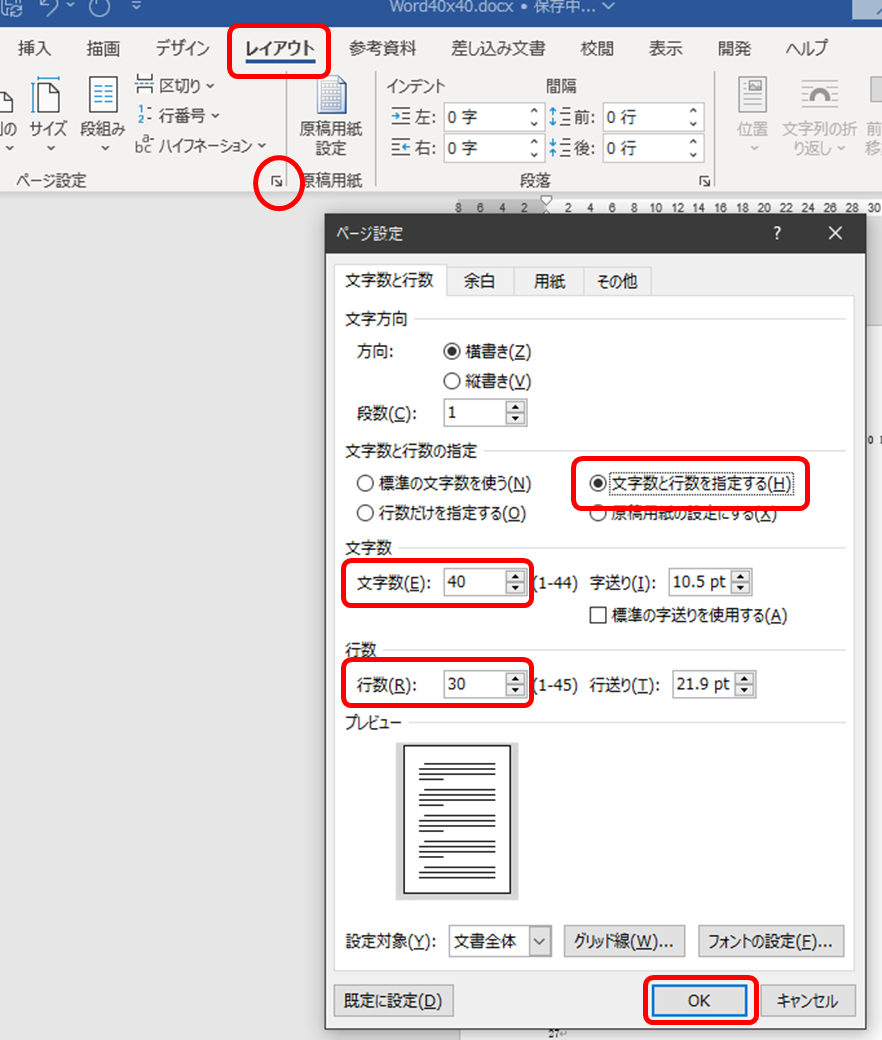Image resolution: width=882 pixels, height=1040 pixels.
Task: Click the help ? button in ページ設定 dialog
Action: click(x=777, y=233)
